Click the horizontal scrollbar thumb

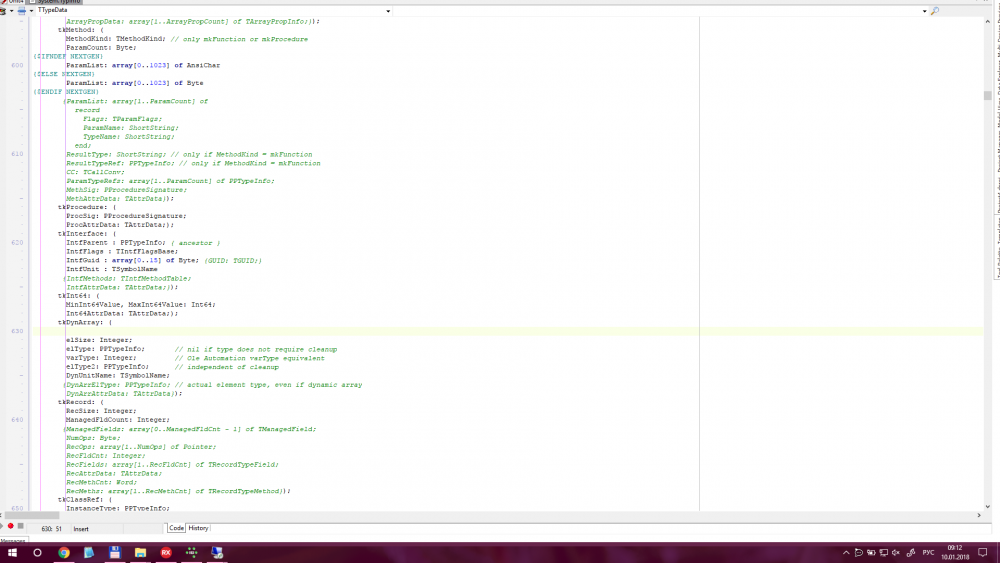pyautogui.click(x=32, y=515)
